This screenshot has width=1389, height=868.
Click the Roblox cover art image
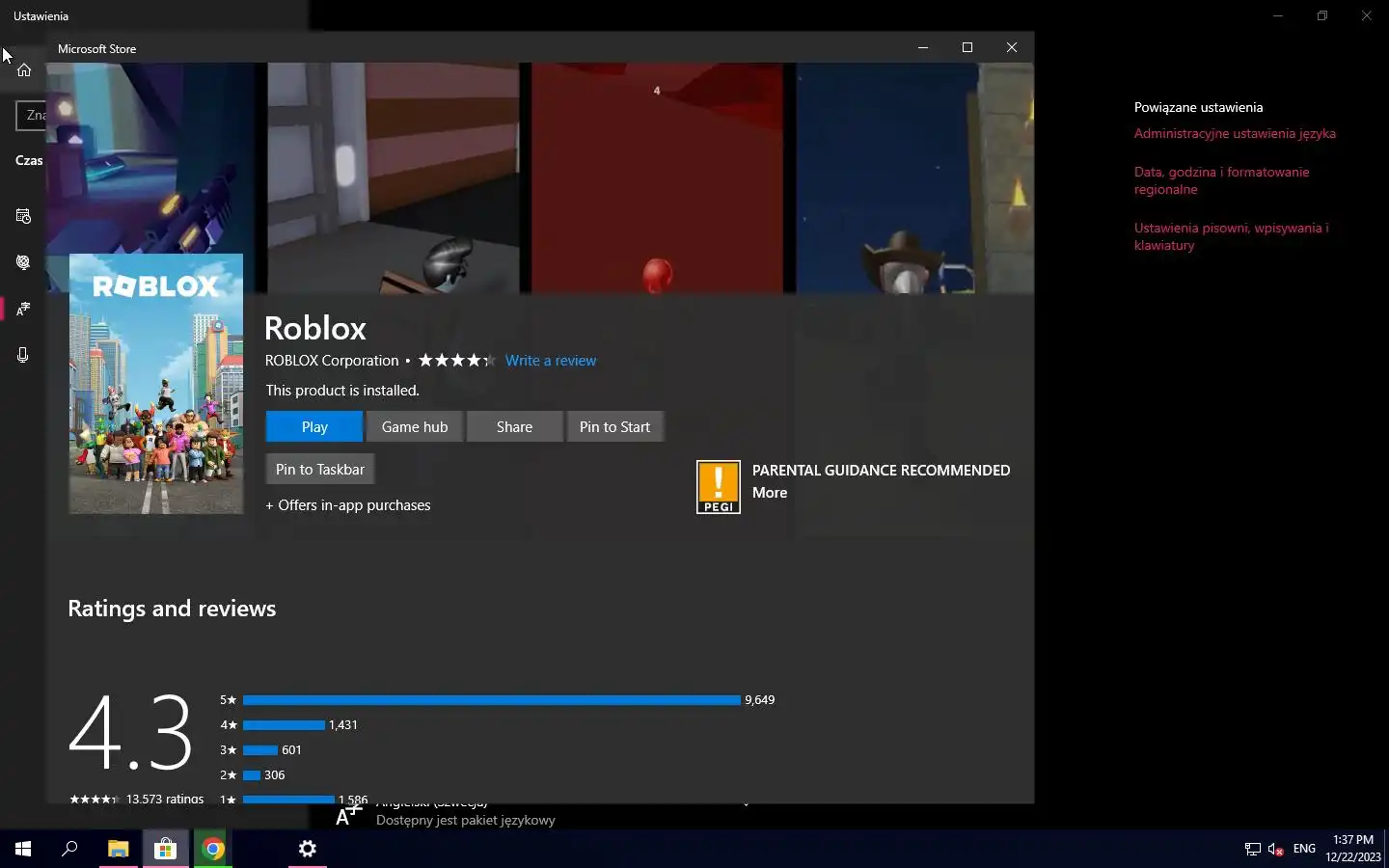[156, 384]
